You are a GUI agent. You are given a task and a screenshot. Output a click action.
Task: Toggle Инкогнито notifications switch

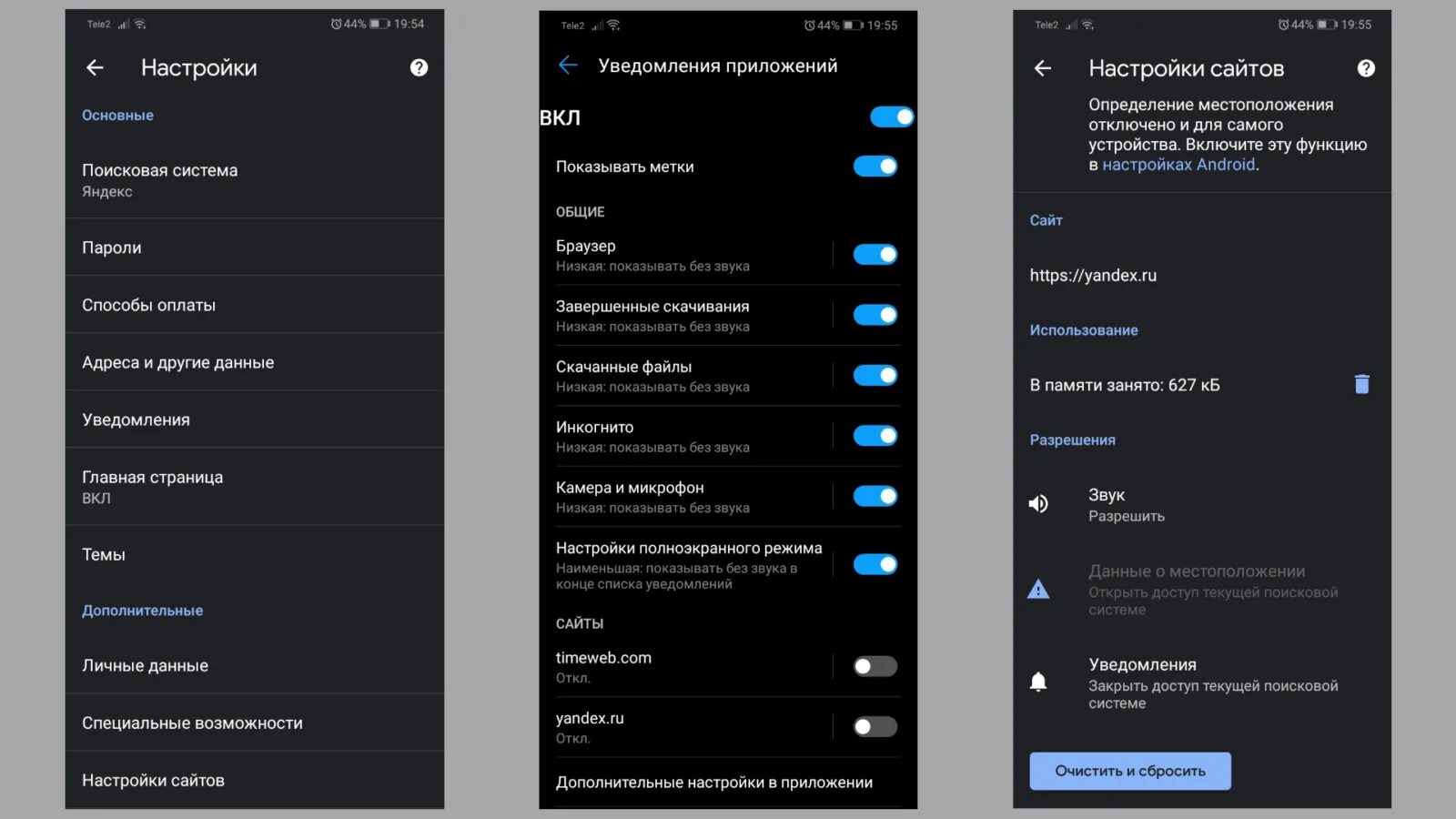click(x=875, y=436)
